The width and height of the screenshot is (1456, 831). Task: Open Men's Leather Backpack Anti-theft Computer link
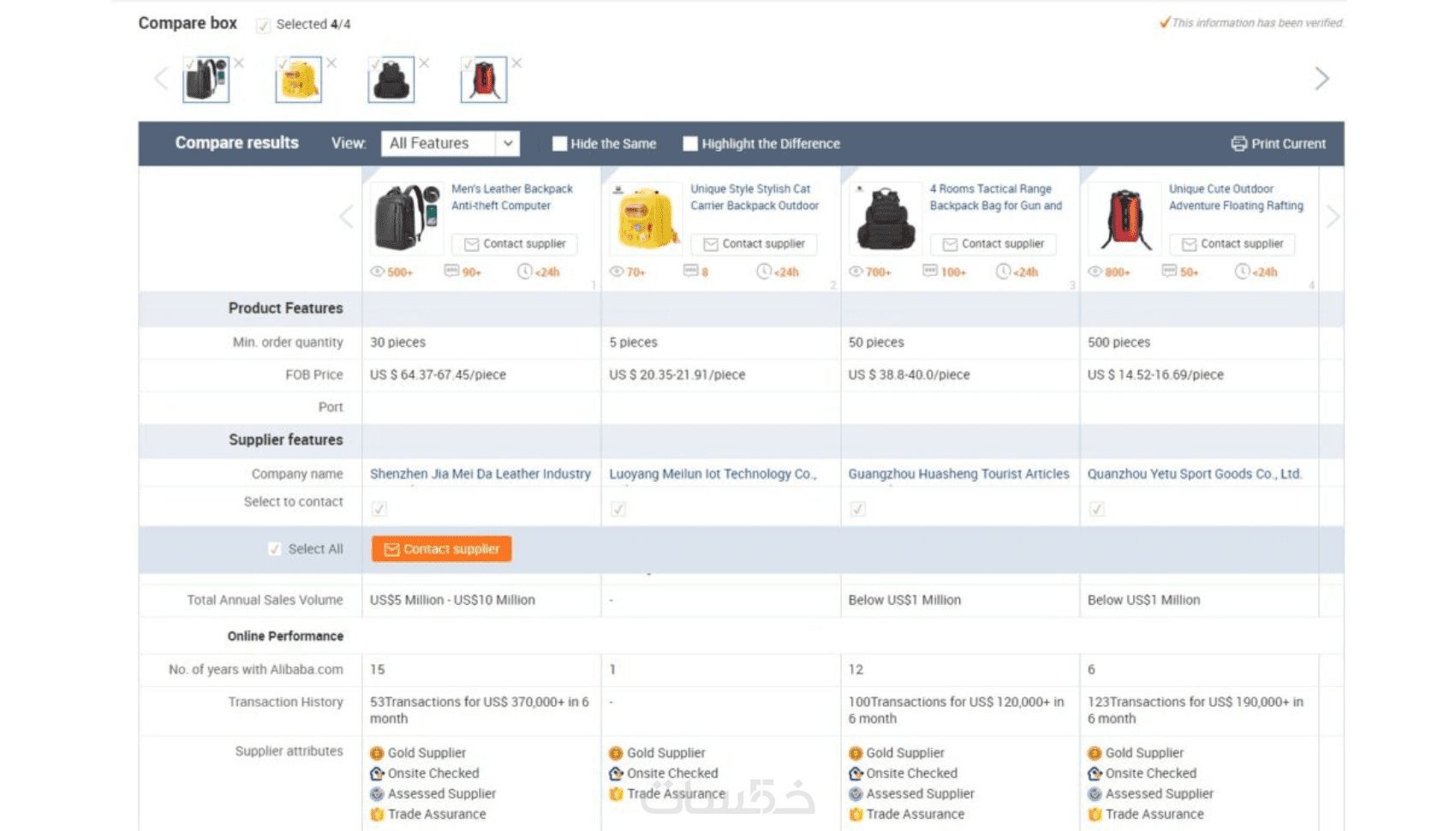pyautogui.click(x=512, y=198)
